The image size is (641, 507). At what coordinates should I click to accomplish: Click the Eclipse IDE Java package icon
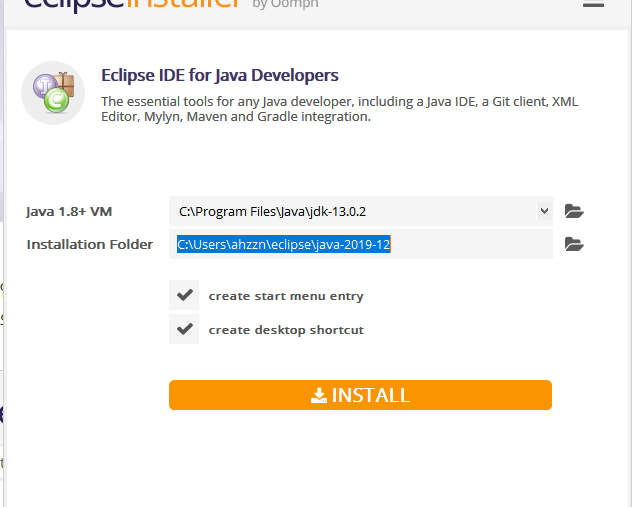[53, 93]
